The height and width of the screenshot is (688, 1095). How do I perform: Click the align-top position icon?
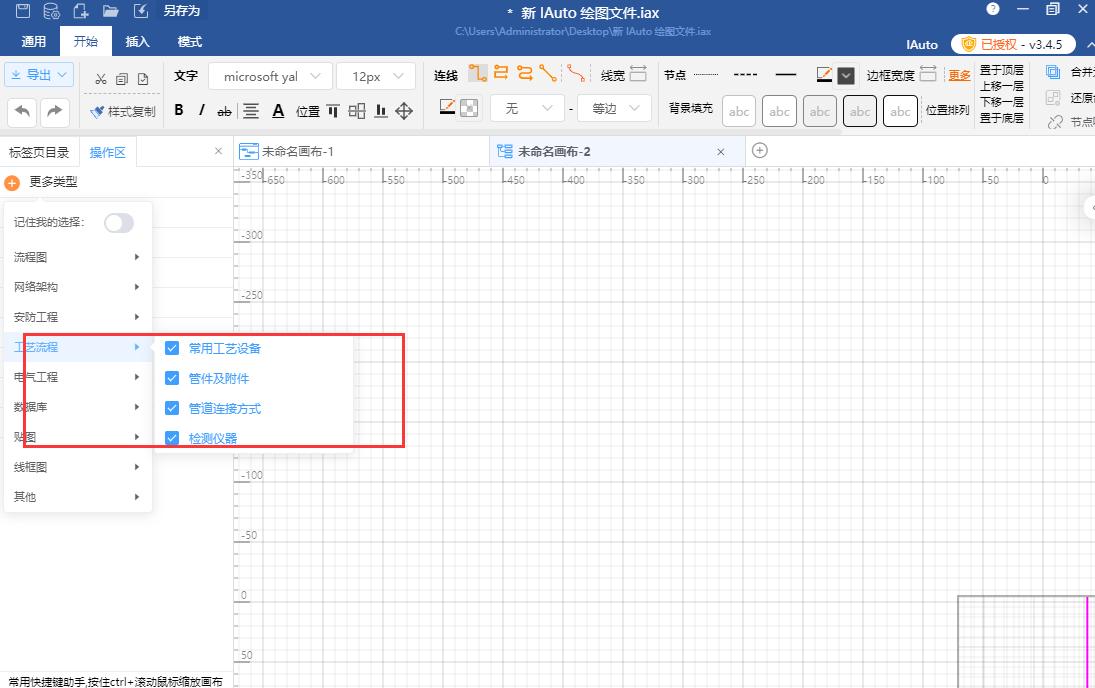coord(333,111)
